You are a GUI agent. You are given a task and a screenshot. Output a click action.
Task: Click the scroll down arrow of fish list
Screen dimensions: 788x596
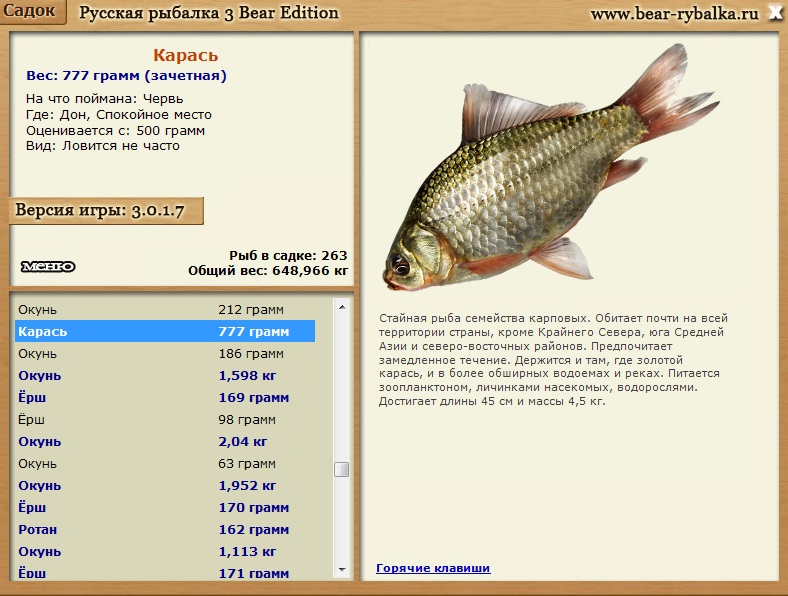pyautogui.click(x=342, y=569)
